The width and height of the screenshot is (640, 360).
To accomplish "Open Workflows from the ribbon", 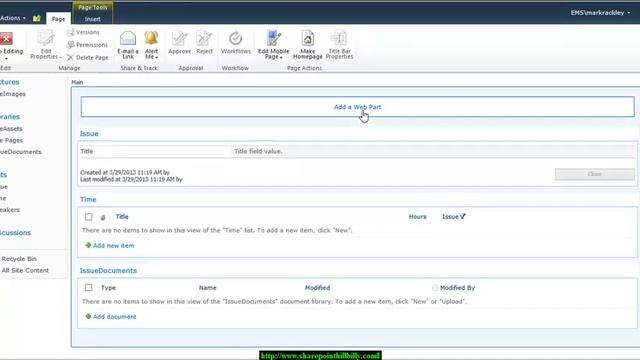I will (x=236, y=42).
